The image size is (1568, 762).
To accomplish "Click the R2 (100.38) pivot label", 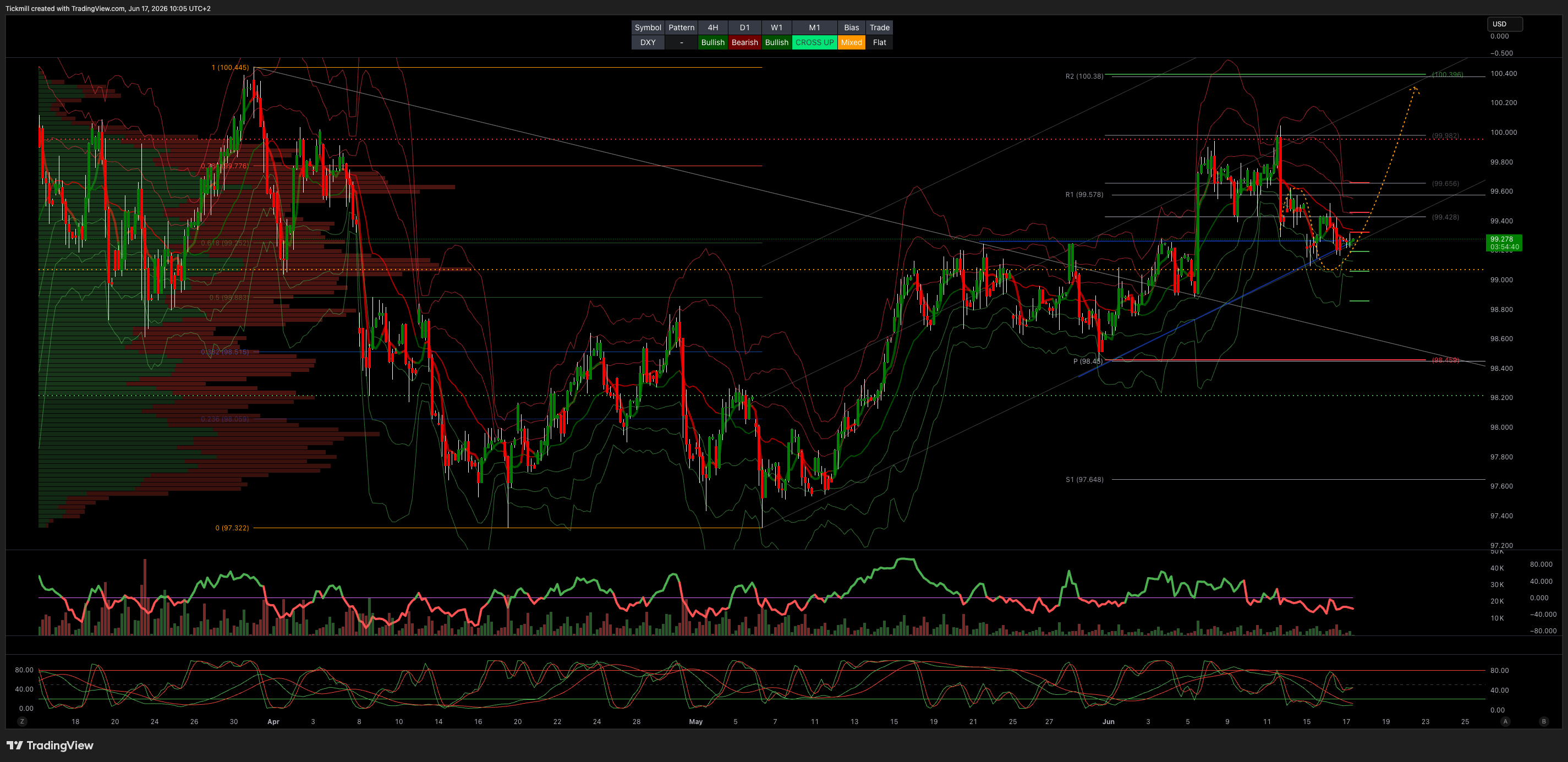I will point(1084,76).
